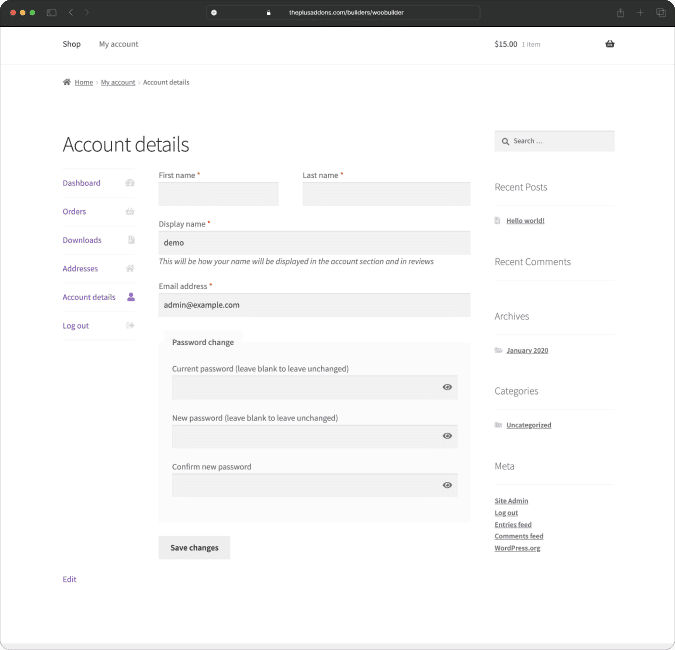Open My account in the top navigation

tap(118, 44)
